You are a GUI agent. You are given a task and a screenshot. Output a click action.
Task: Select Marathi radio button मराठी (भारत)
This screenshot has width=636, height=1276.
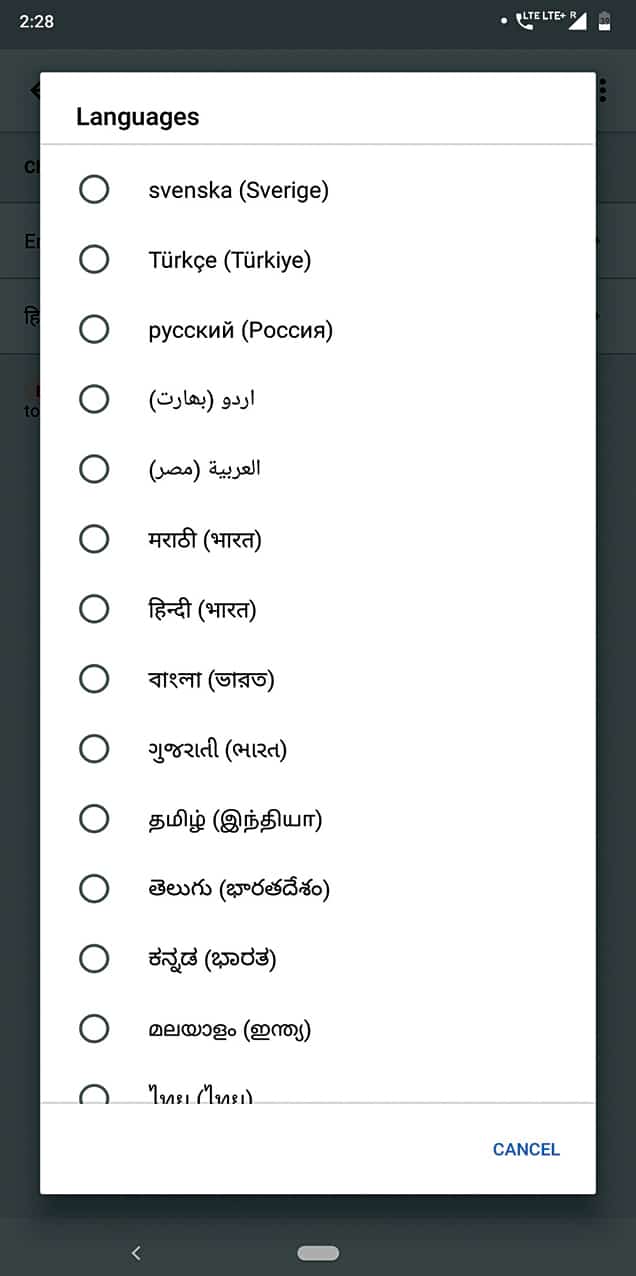click(x=94, y=539)
